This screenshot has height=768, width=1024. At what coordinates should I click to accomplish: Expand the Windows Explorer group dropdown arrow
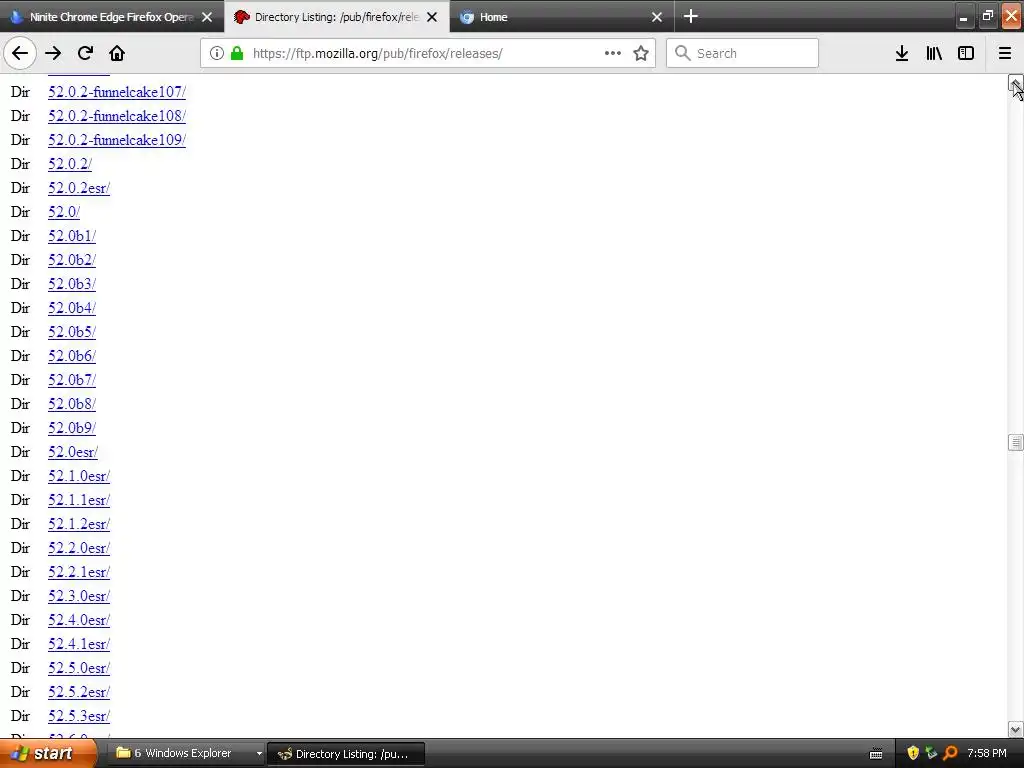(x=259, y=753)
